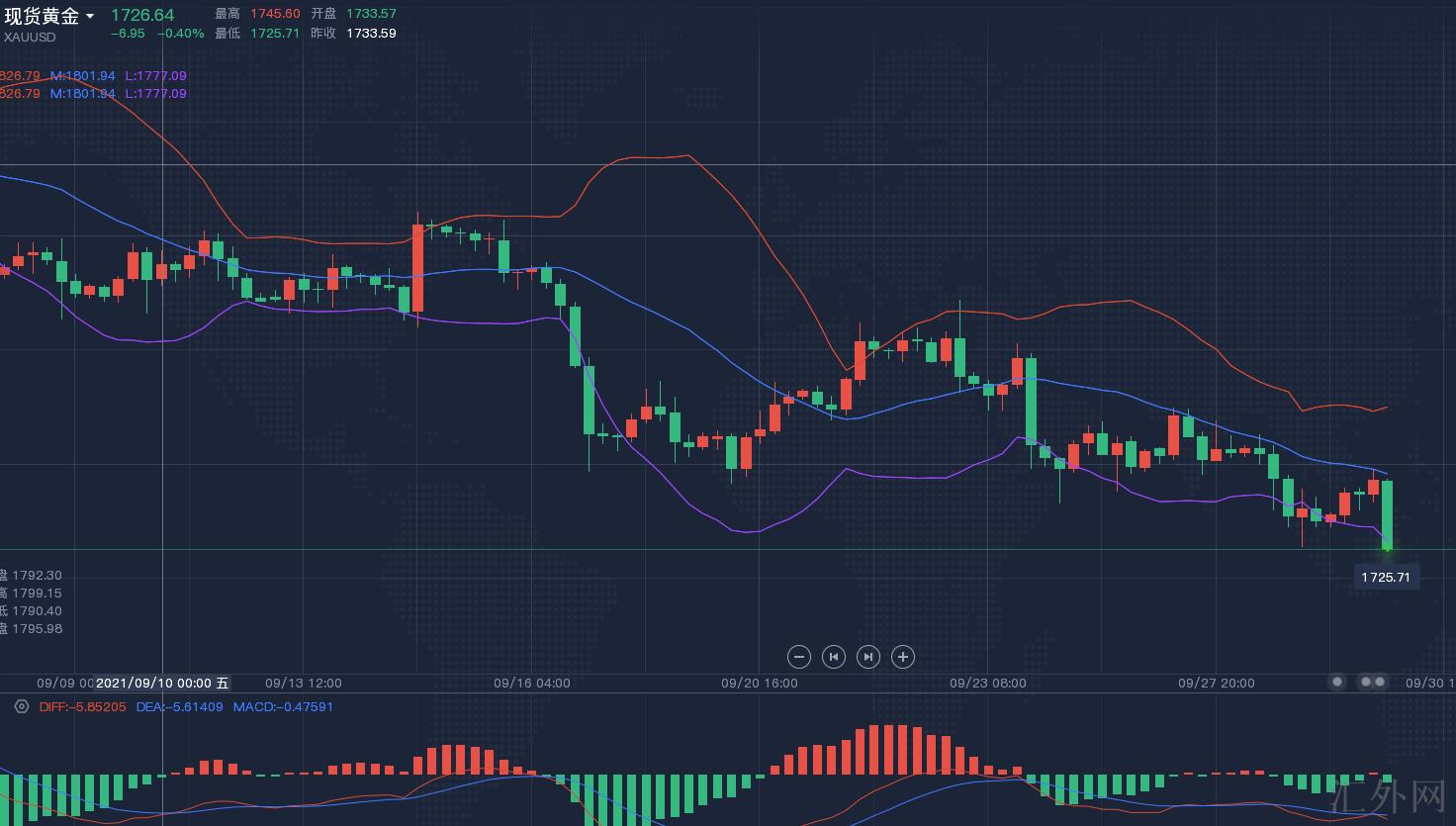This screenshot has height=826, width=1456.
Task: Click the DIFF:-5.85205 indicator label
Action: tap(82, 706)
